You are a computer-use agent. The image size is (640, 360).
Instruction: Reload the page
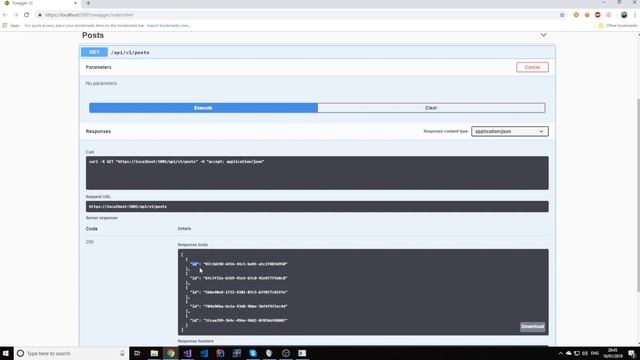pyautogui.click(x=27, y=15)
